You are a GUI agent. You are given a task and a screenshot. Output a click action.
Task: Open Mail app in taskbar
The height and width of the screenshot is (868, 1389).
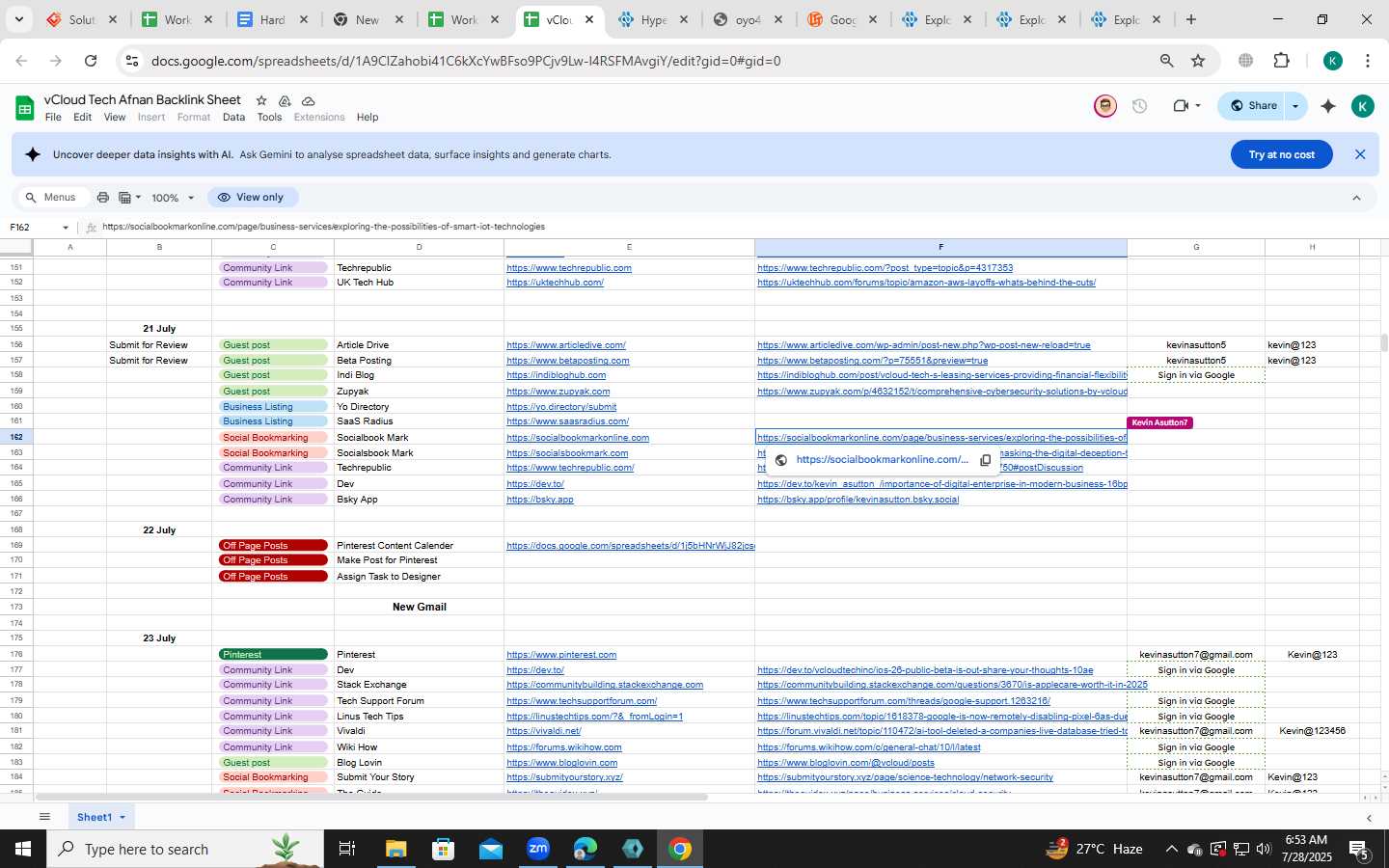tap(491, 849)
